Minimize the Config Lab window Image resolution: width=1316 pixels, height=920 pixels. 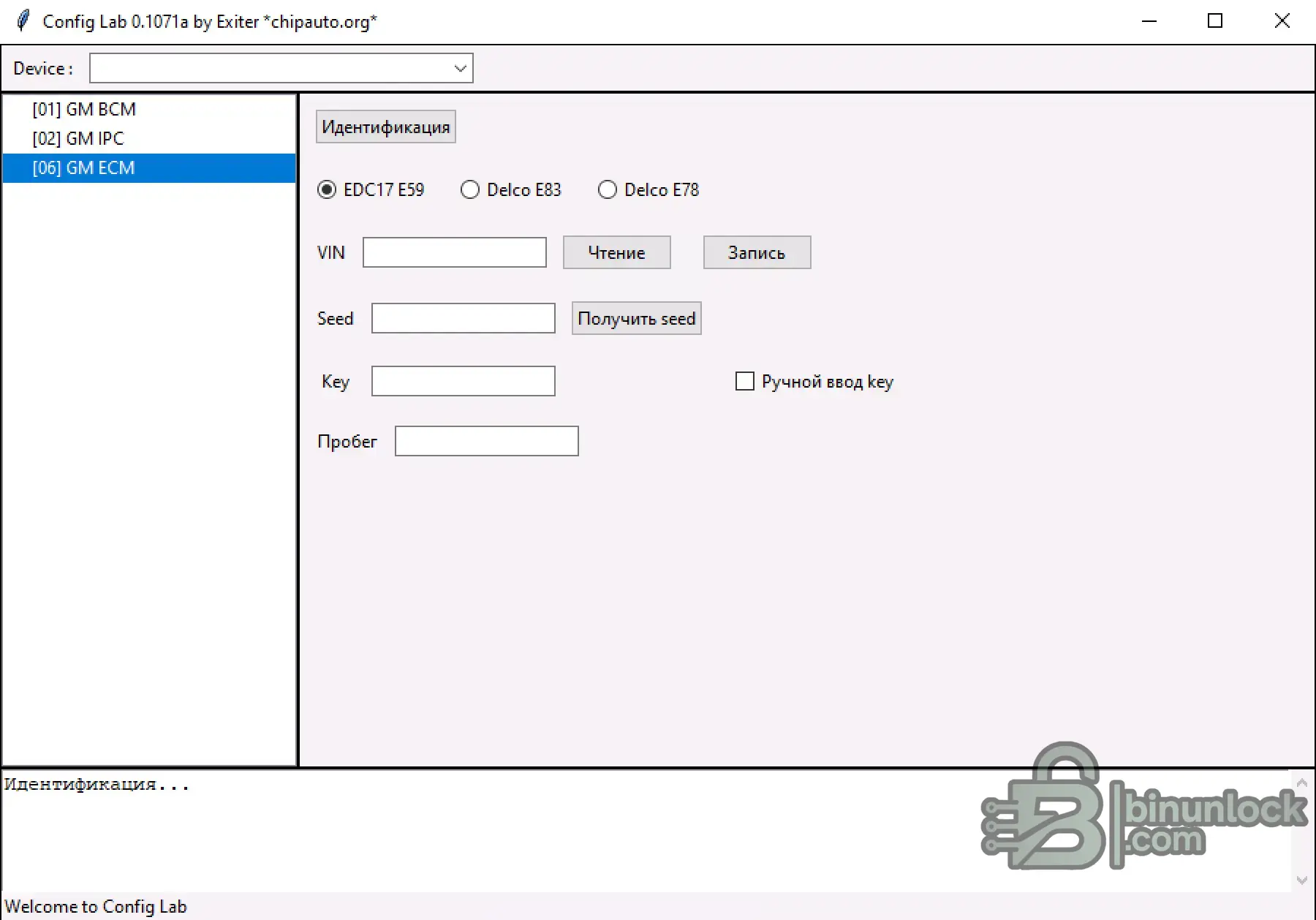point(1149,21)
